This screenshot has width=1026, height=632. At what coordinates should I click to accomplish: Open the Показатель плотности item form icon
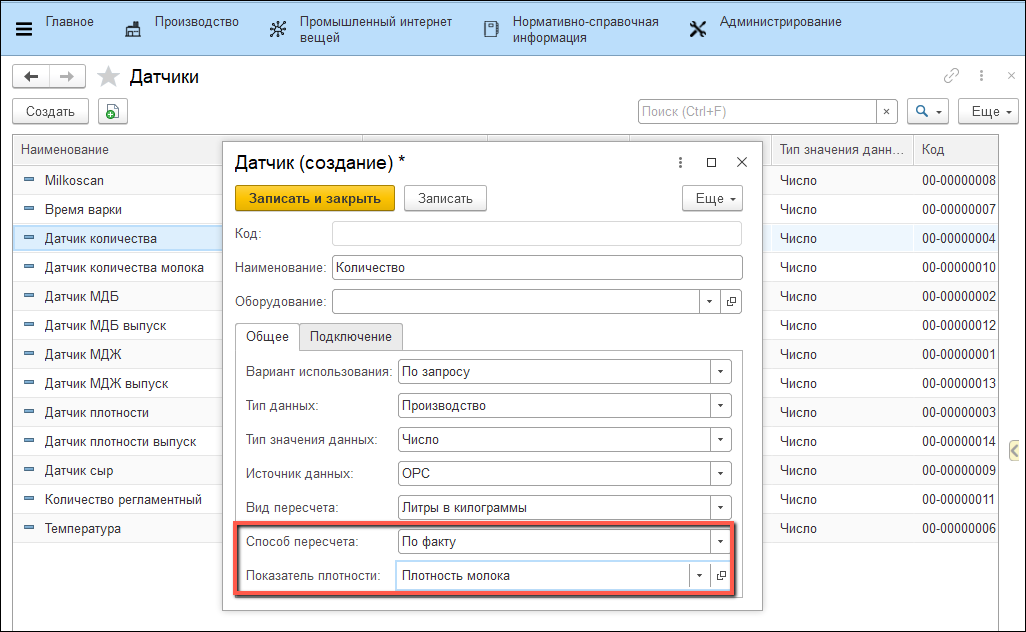(x=720, y=576)
